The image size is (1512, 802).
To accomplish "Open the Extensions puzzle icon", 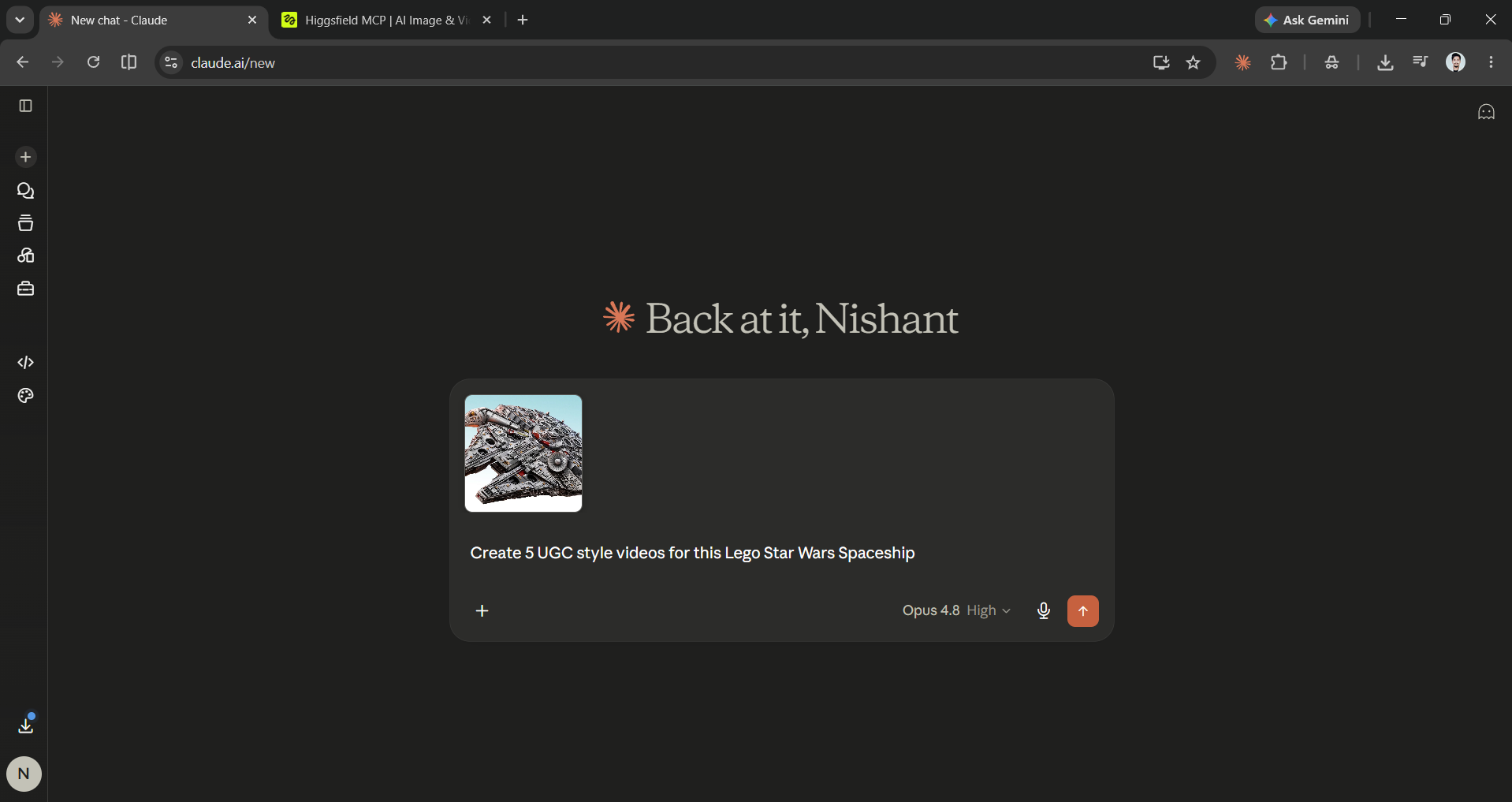I will point(1279,63).
